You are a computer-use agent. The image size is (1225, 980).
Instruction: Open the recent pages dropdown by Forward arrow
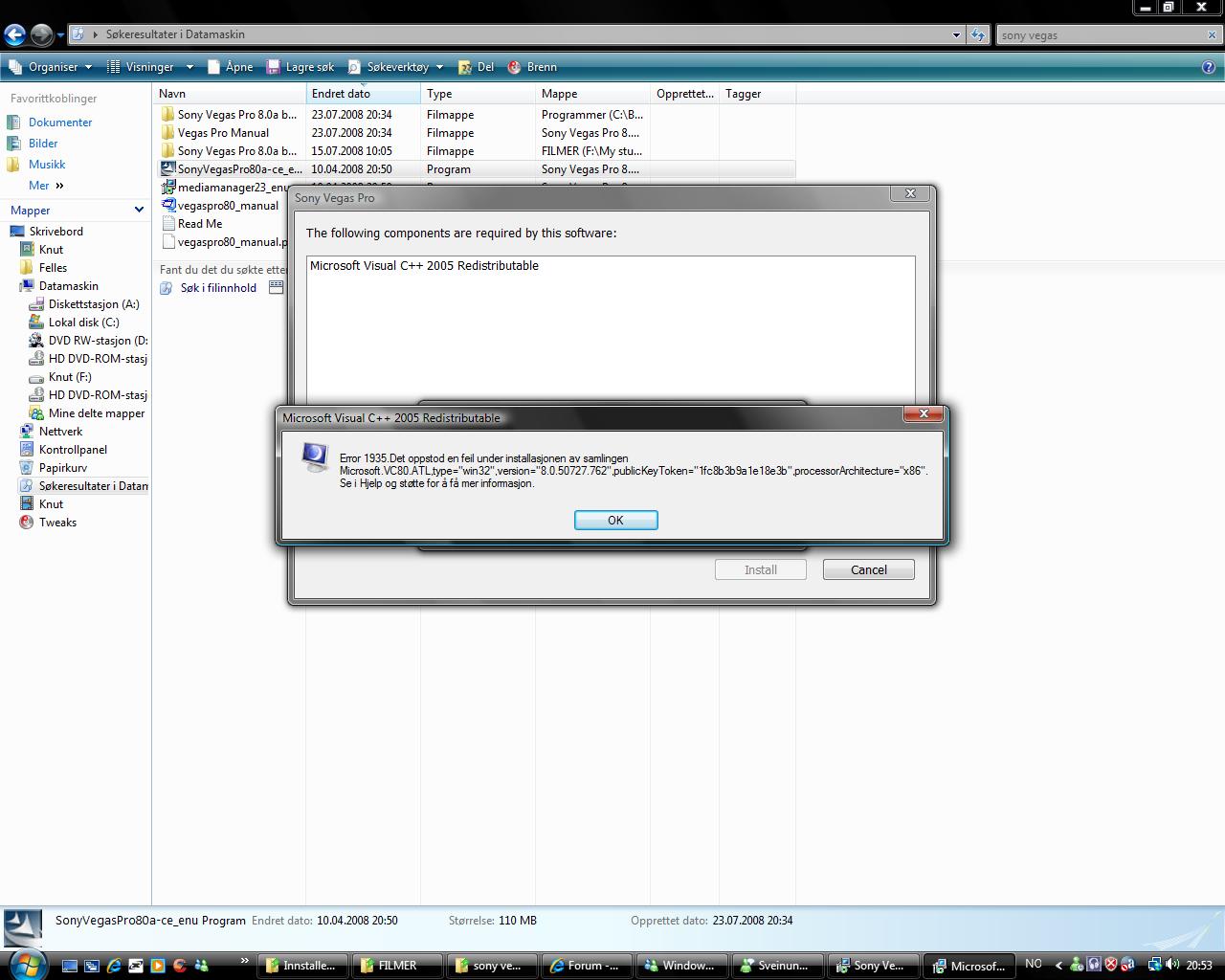[60, 35]
